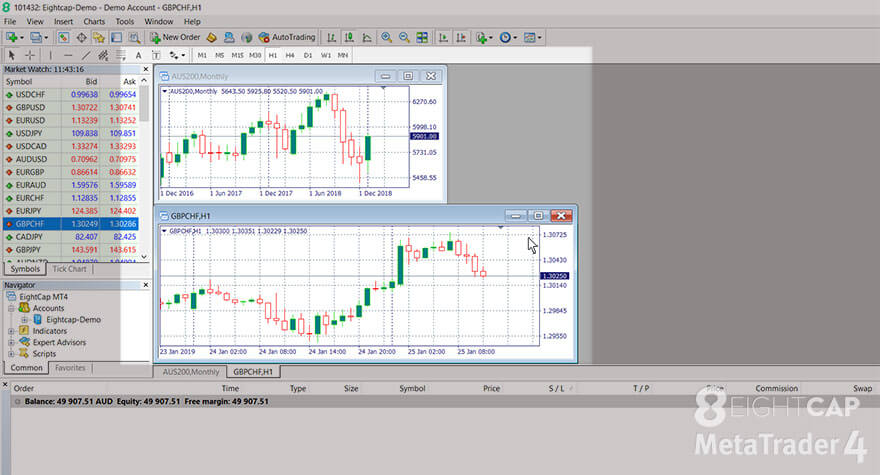The height and width of the screenshot is (475, 880).
Task: Close the Market Watch panel
Action: 146,69
